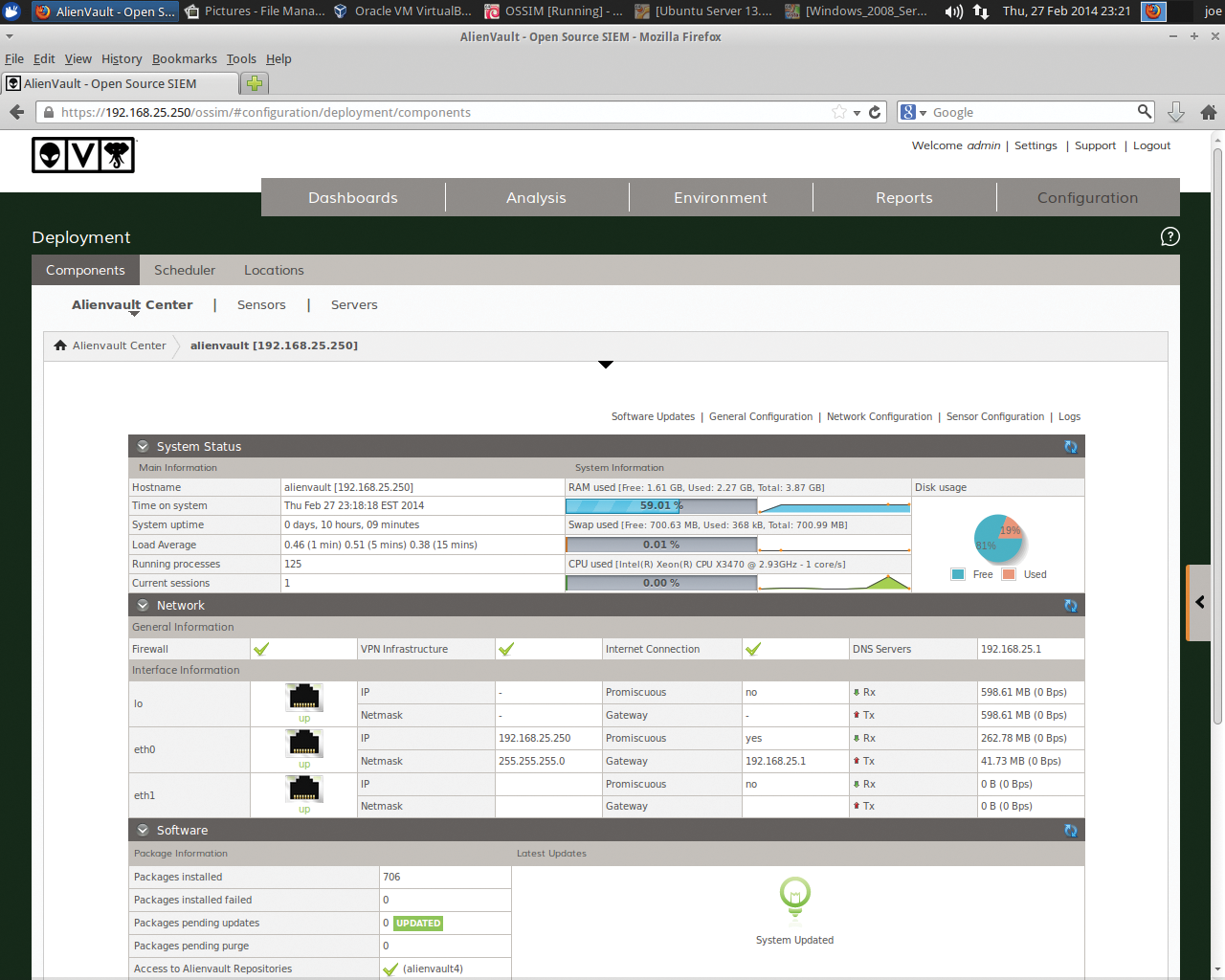Open the Reports menu
The width and height of the screenshot is (1225, 980).
point(904,198)
